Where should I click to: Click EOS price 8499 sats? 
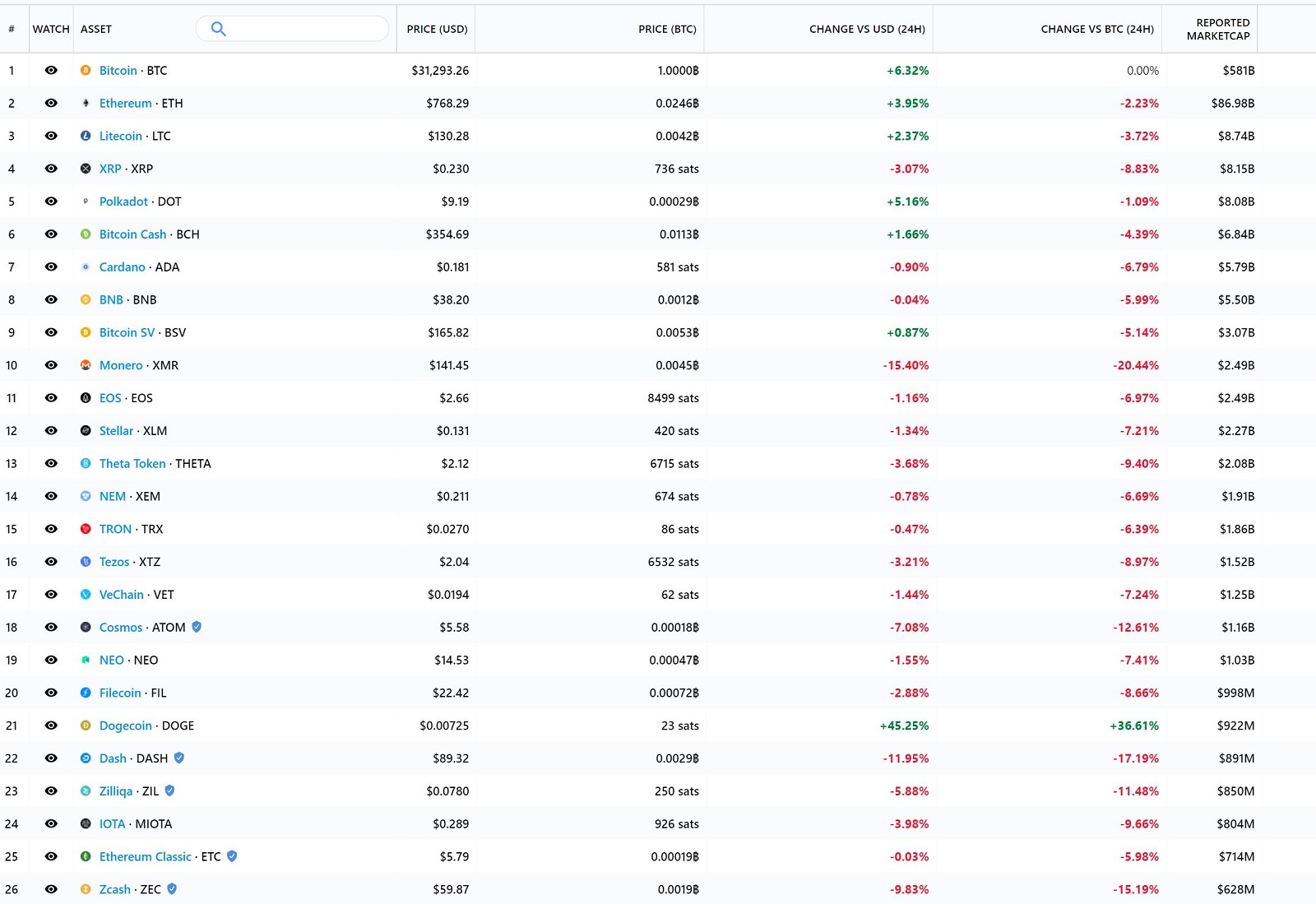coord(673,398)
